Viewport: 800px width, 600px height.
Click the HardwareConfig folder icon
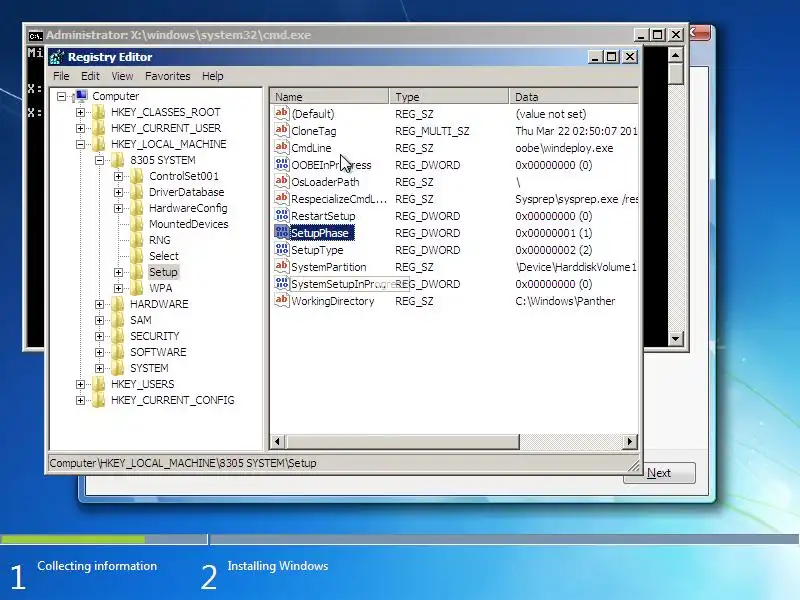point(137,208)
